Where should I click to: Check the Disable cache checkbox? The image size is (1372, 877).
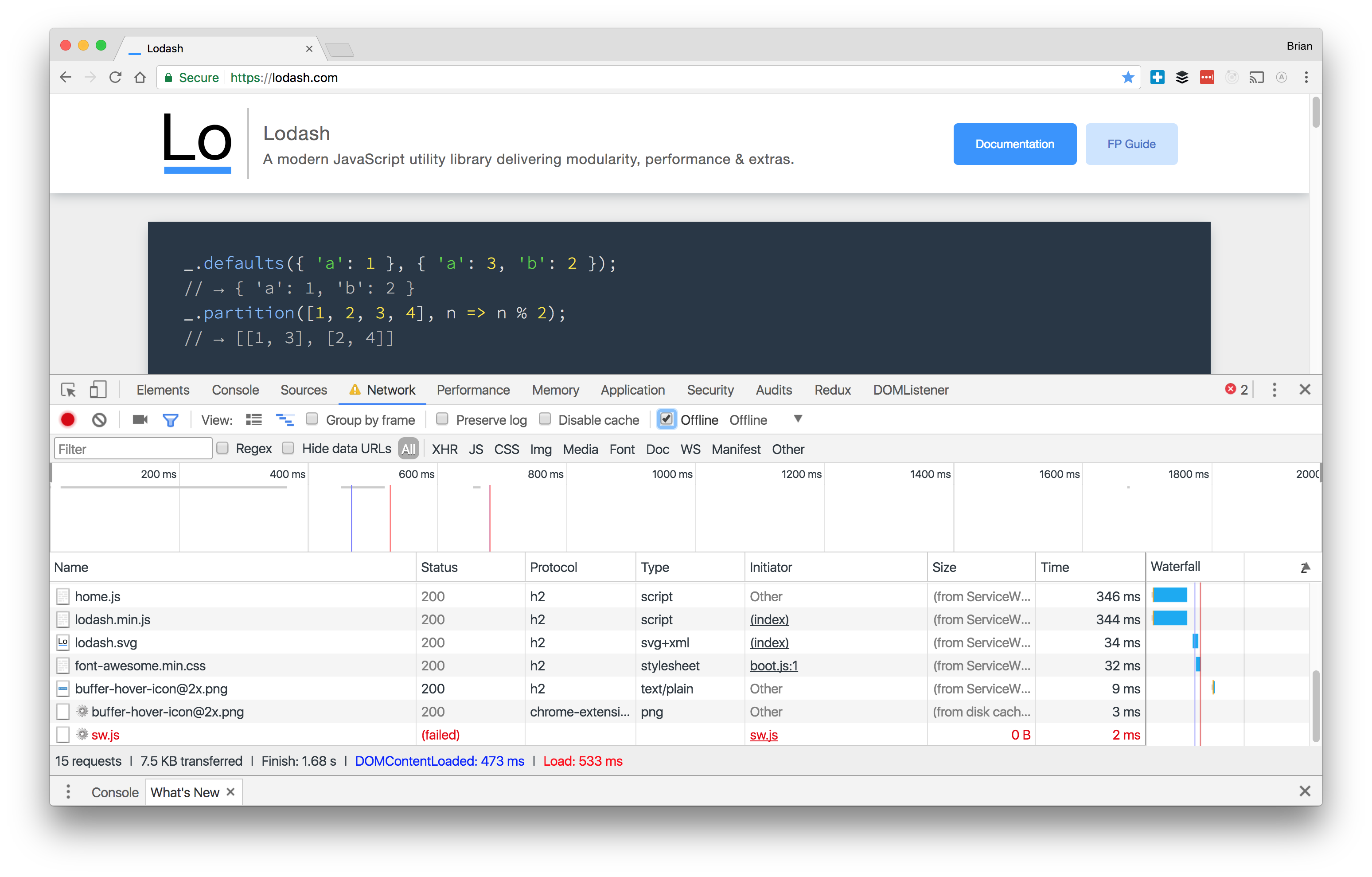pos(545,419)
